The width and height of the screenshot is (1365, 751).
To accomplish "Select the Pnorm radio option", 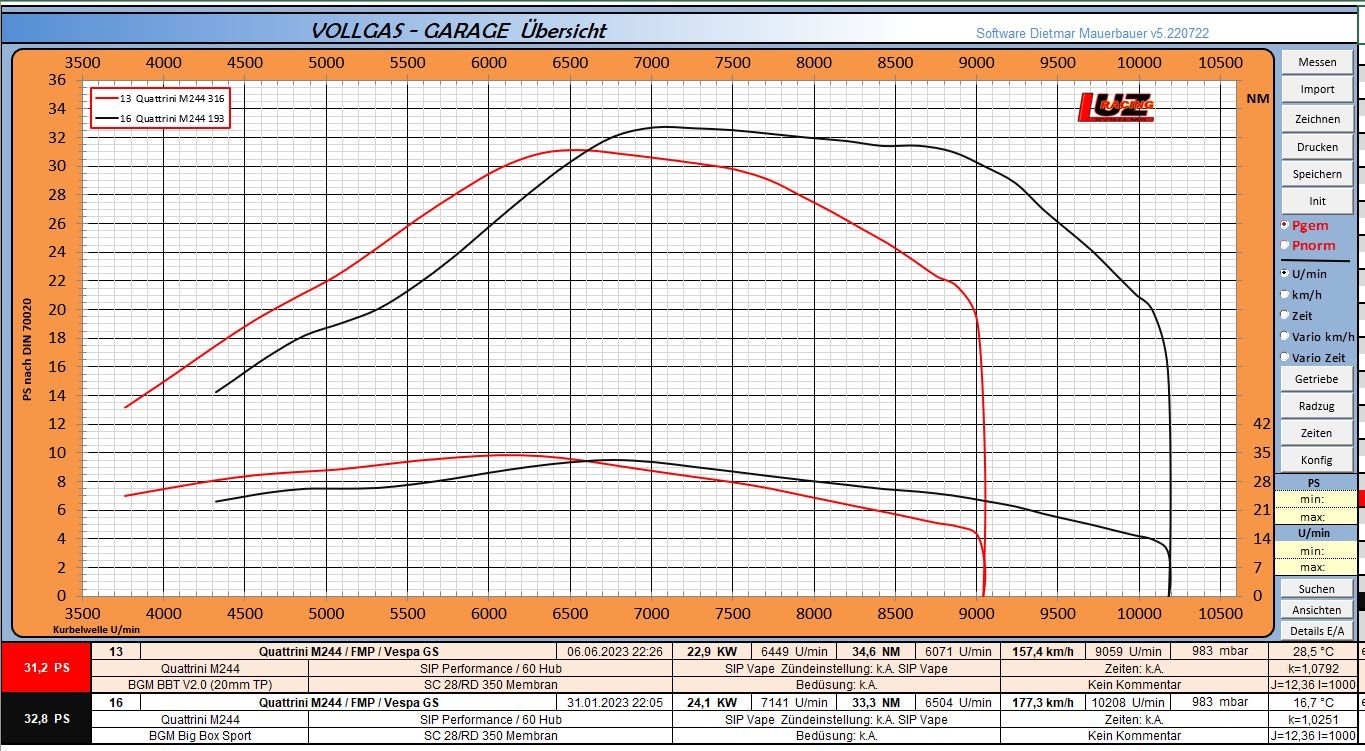I will pos(1285,245).
